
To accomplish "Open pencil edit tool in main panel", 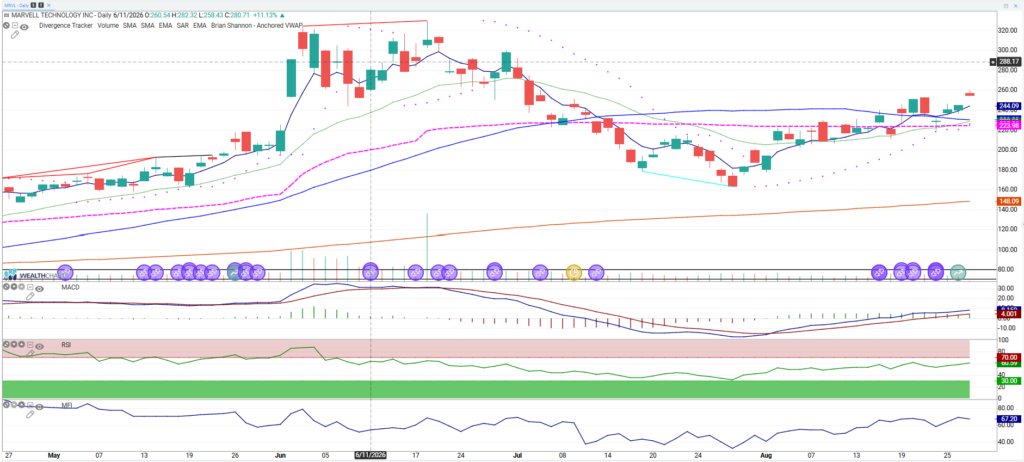I will point(14,35).
